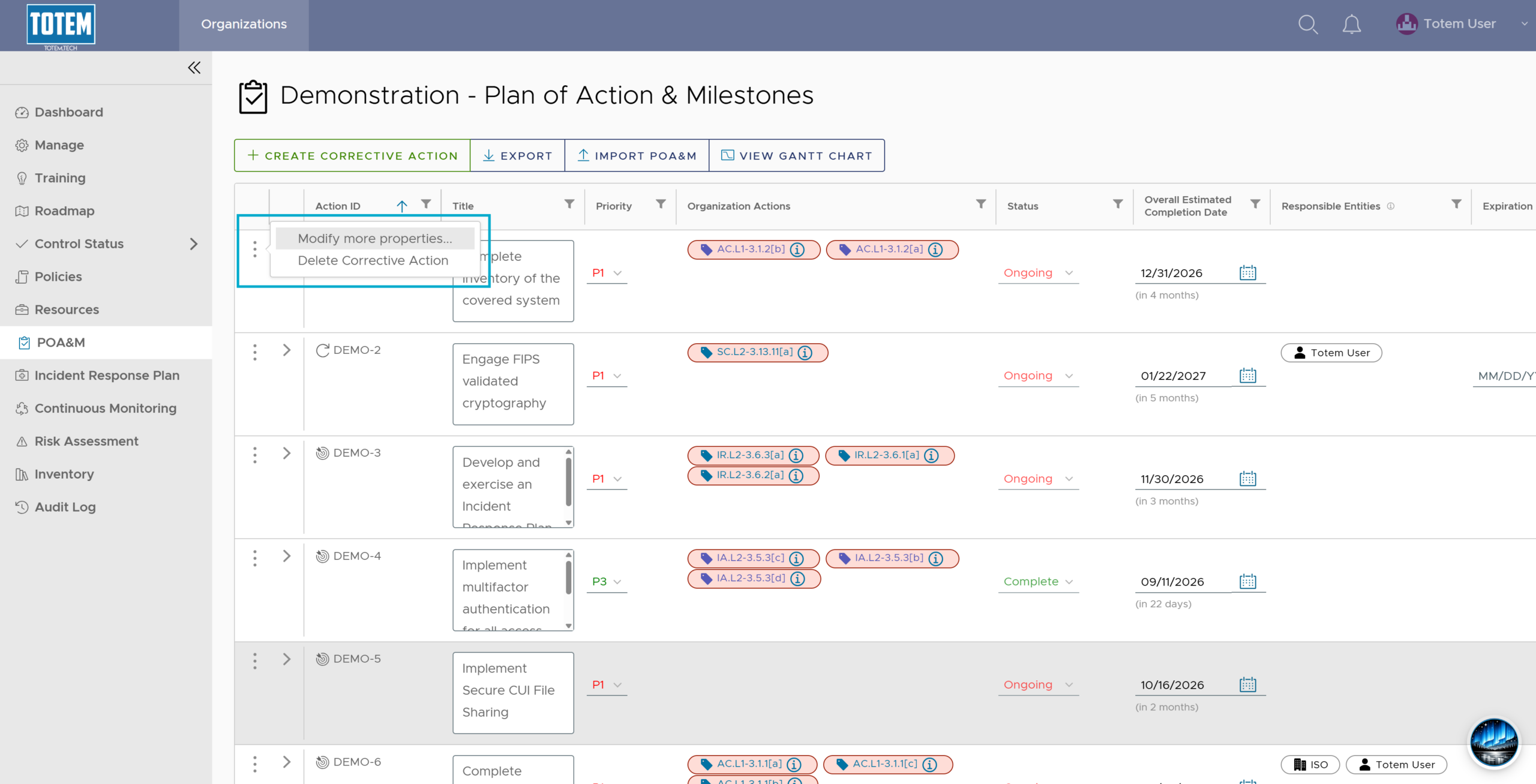This screenshot has width=1536, height=784.
Task: Click info icon on IR.L2-3.6.1[a] tag
Action: pyautogui.click(x=931, y=455)
